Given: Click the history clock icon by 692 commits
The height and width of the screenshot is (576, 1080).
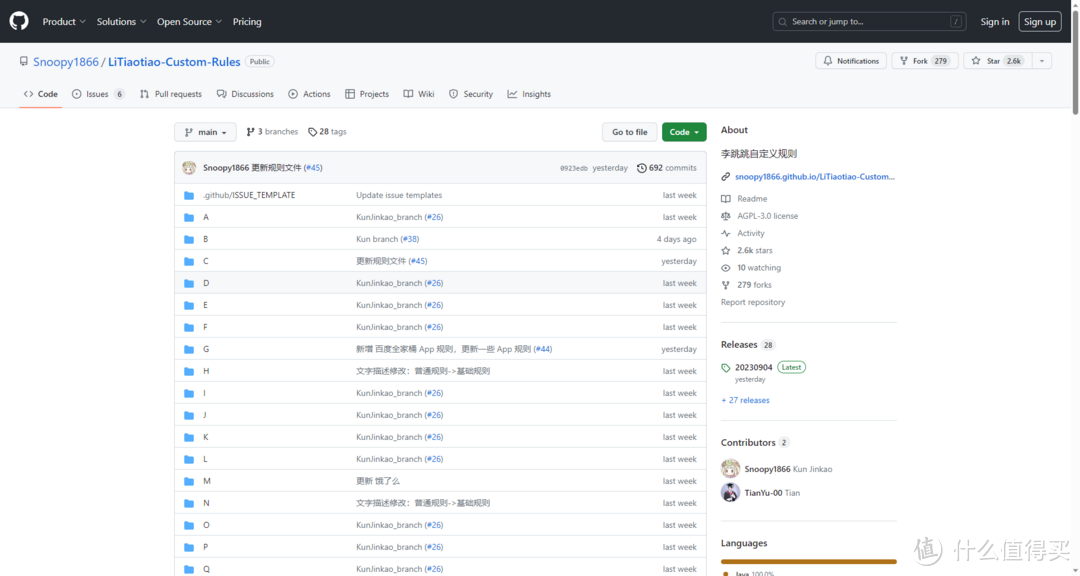Looking at the screenshot, I should click(x=641, y=168).
